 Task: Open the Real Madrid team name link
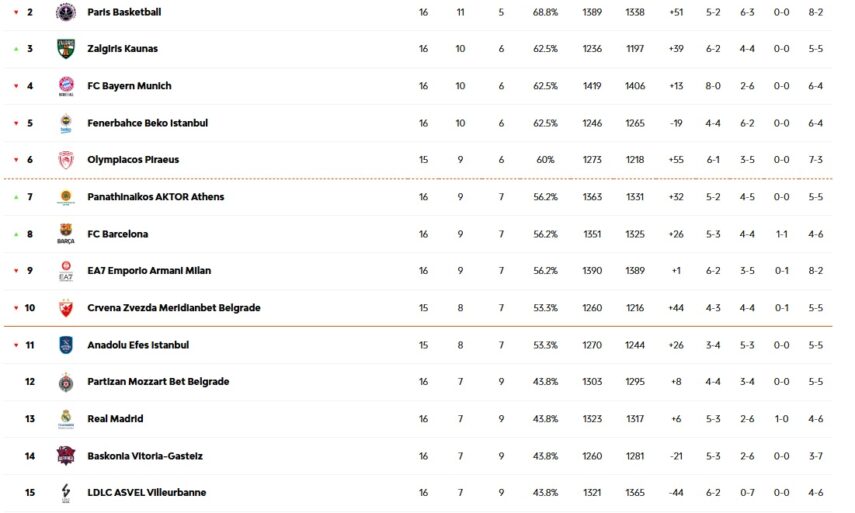(x=115, y=419)
